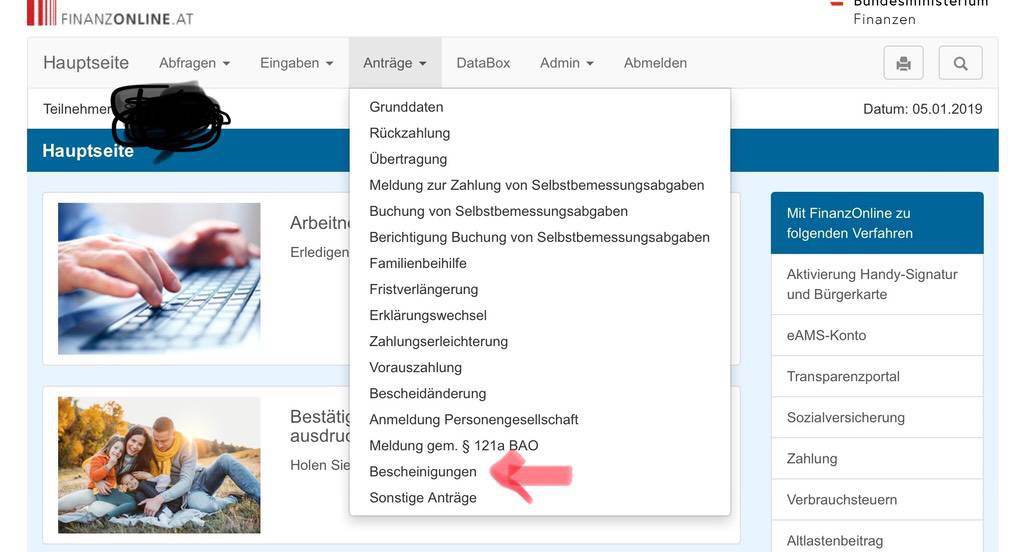1024x552 pixels.
Task: Click the FinanzOnline logo
Action: pyautogui.click(x=110, y=14)
